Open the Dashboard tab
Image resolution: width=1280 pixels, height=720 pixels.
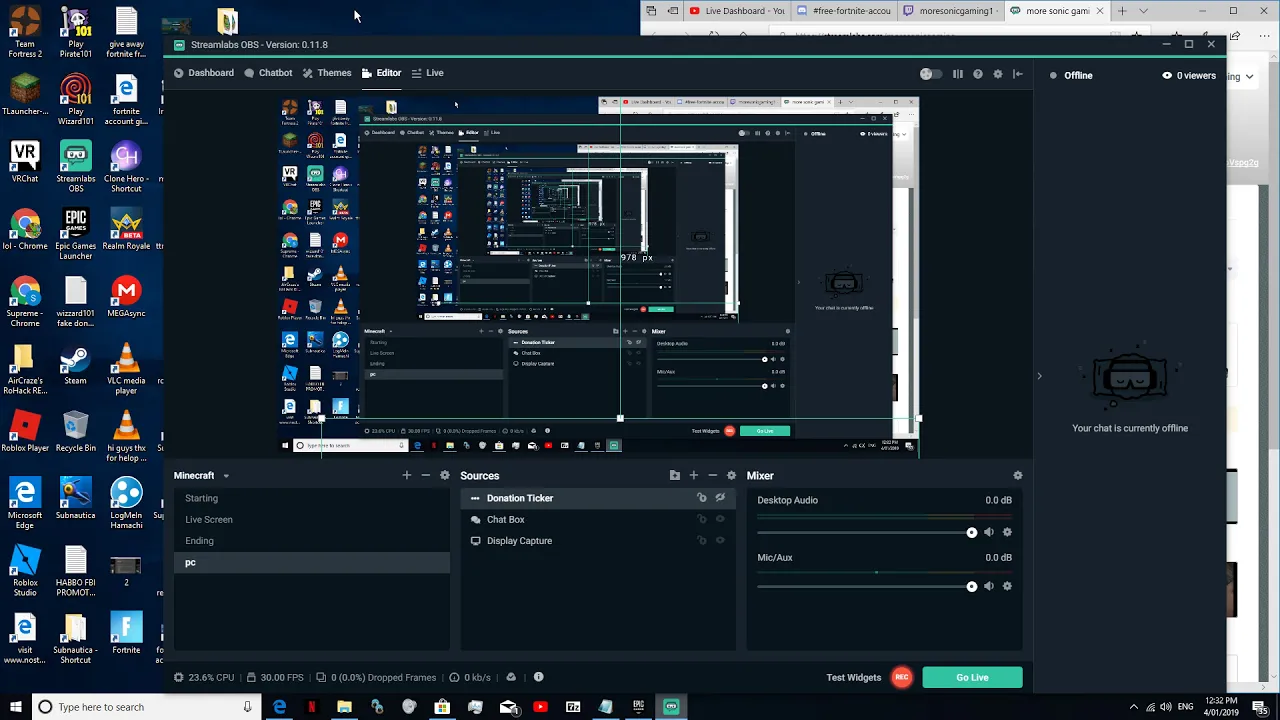pos(203,73)
